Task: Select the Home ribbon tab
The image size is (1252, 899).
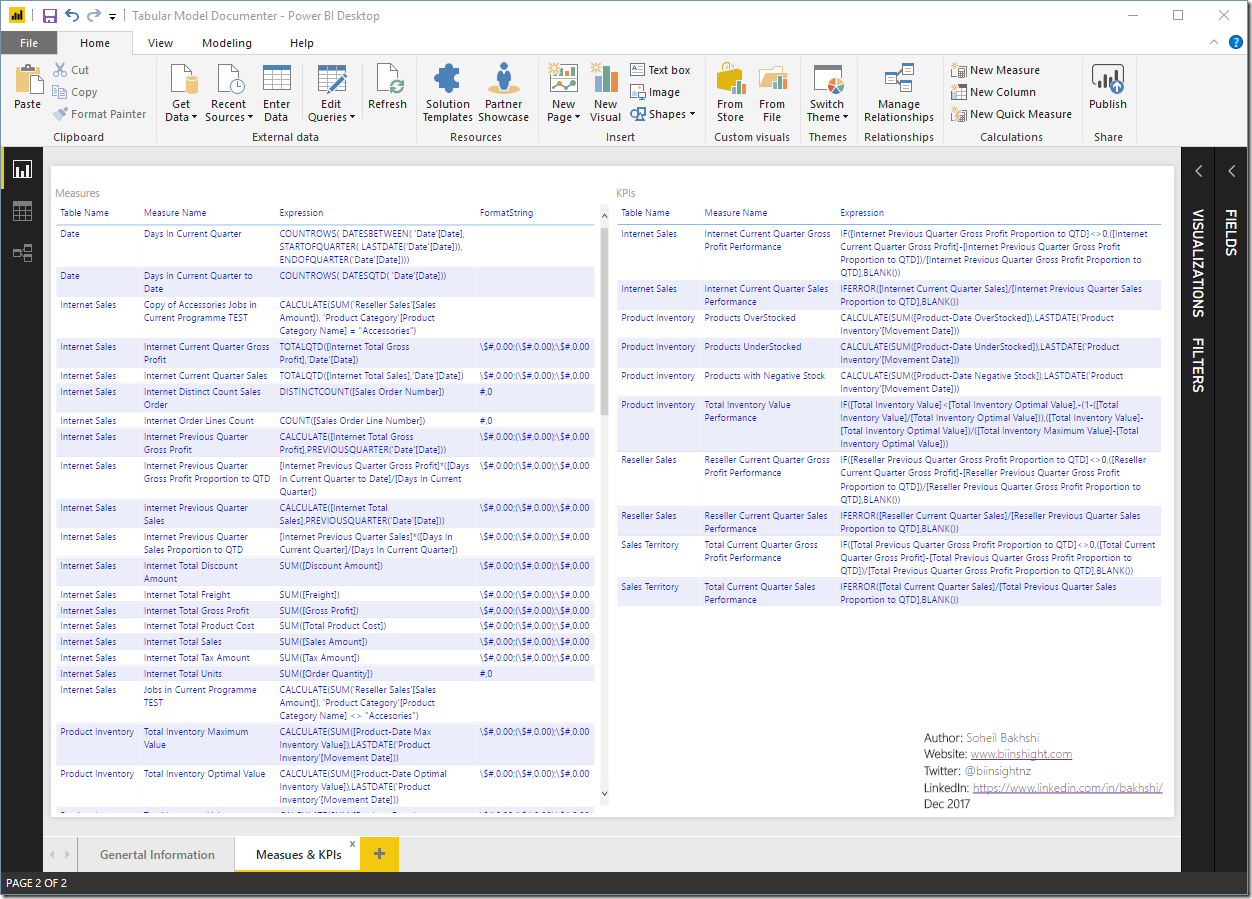Action: coord(95,43)
